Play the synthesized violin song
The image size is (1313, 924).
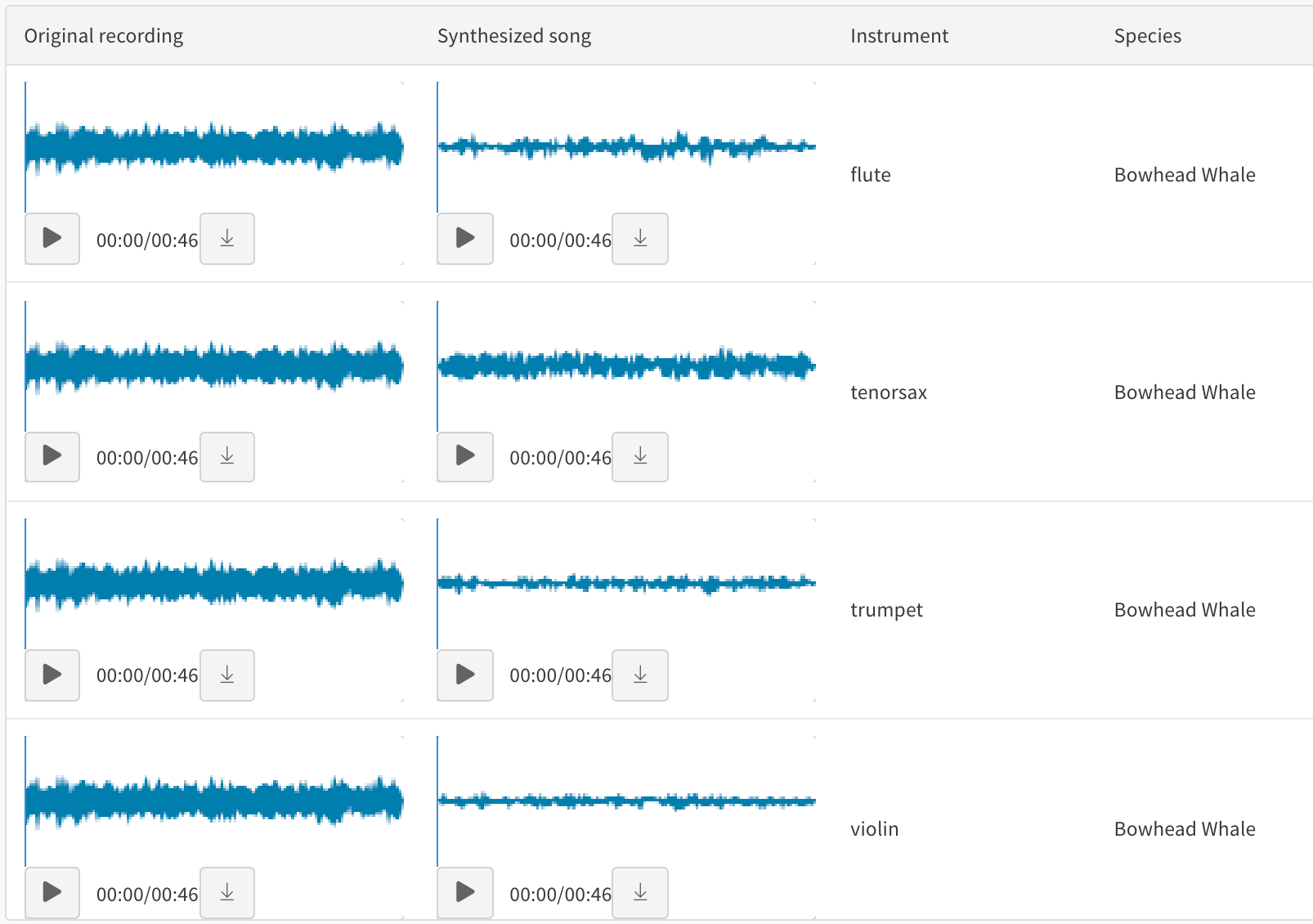click(464, 893)
